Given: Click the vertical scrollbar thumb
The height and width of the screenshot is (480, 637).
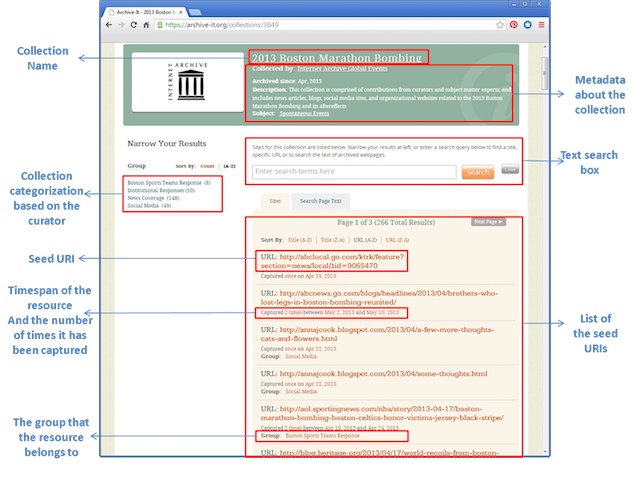Looking at the screenshot, I should click(545, 73).
